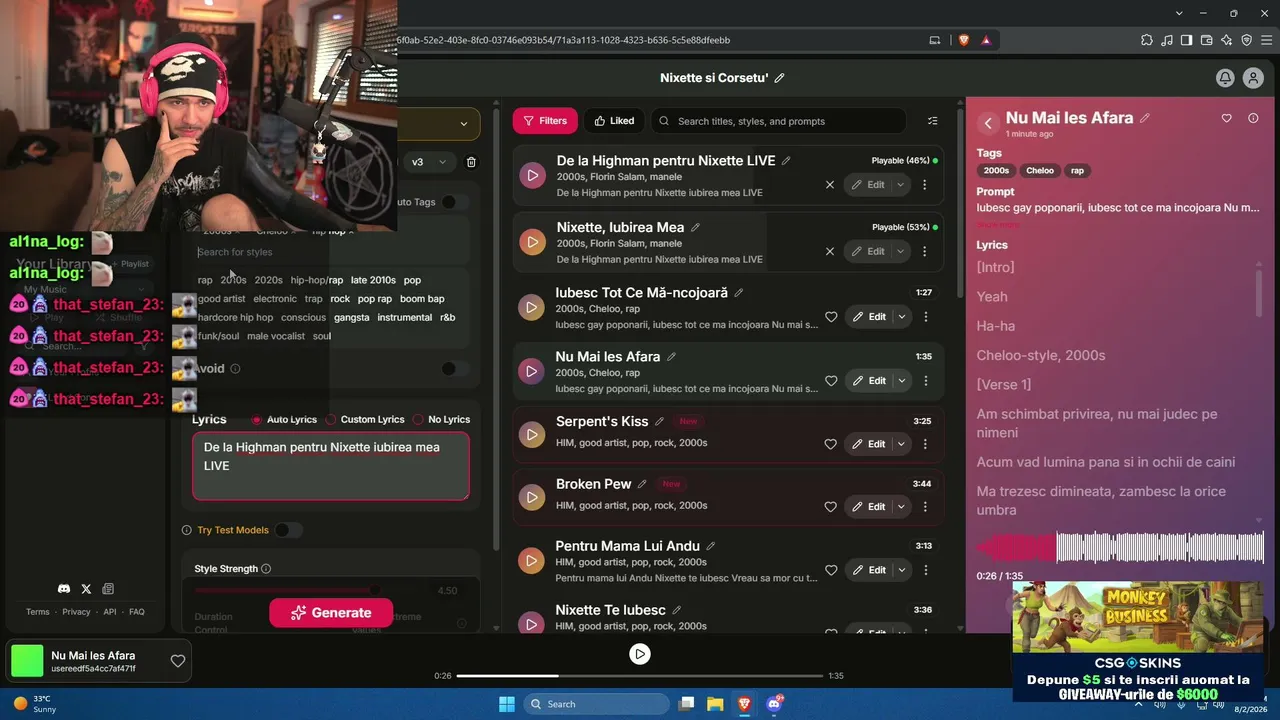This screenshot has height=720, width=1280.
Task: Click the lyrics prompt text area
Action: [x=331, y=466]
